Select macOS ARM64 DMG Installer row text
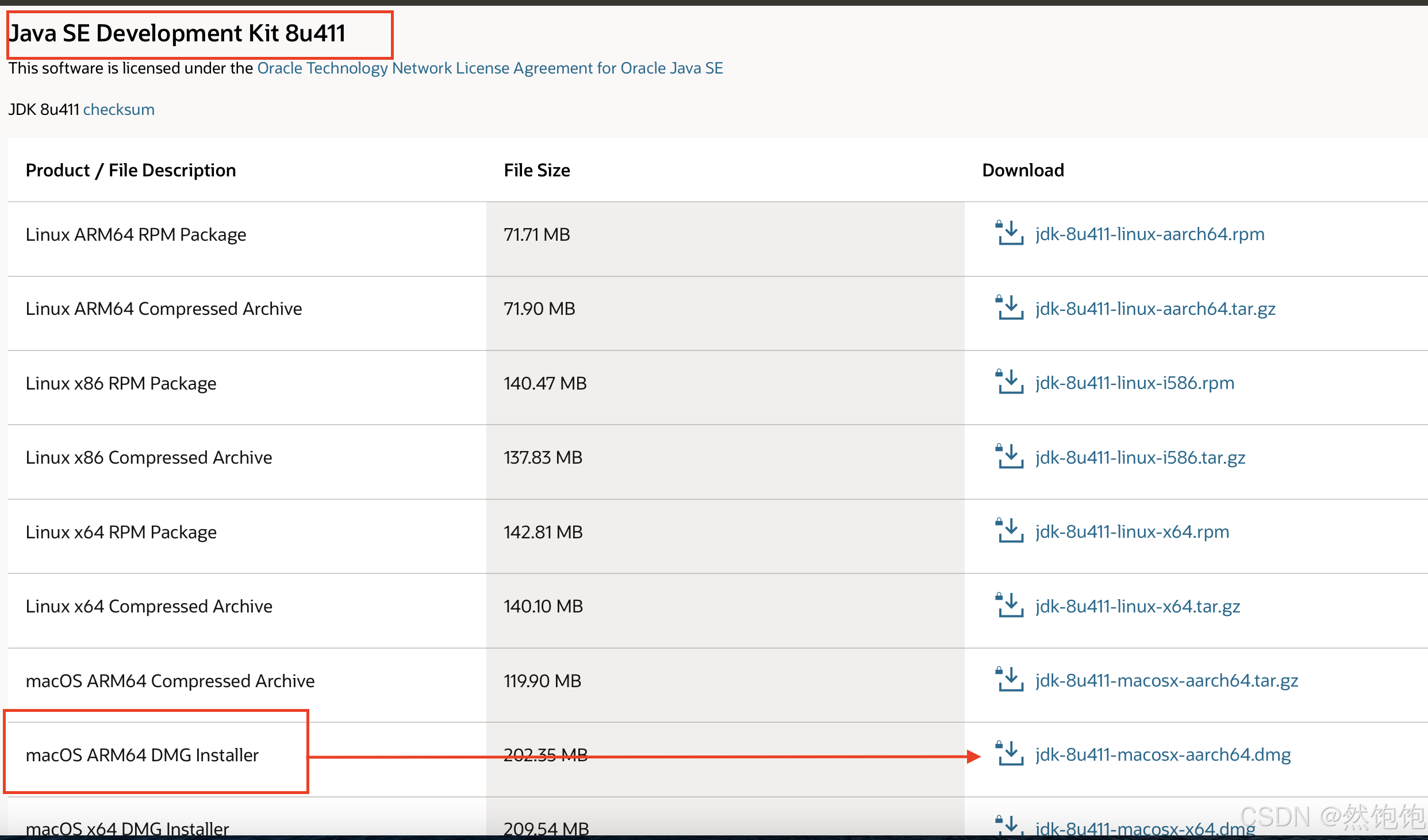The image size is (1428, 840). 143,755
